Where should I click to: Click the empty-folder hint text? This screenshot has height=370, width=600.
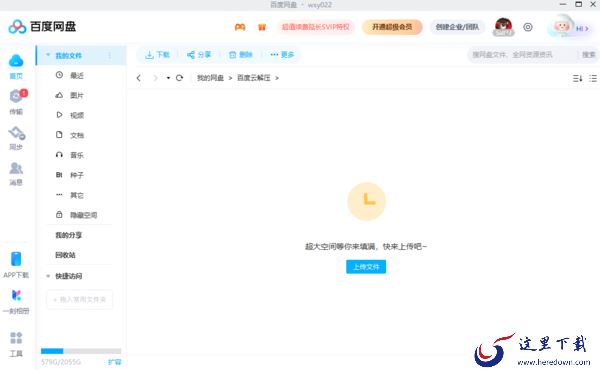(366, 246)
